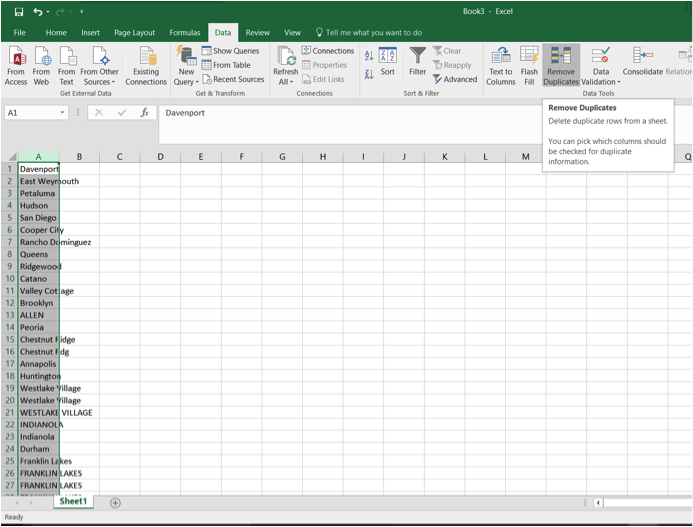The image size is (693, 527).
Task: Import data From Text
Action: pos(67,66)
